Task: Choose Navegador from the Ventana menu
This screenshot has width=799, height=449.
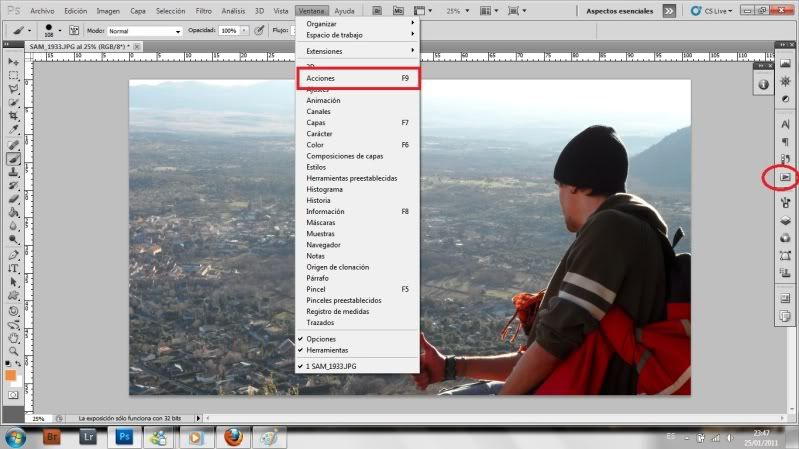Action: tap(358, 245)
